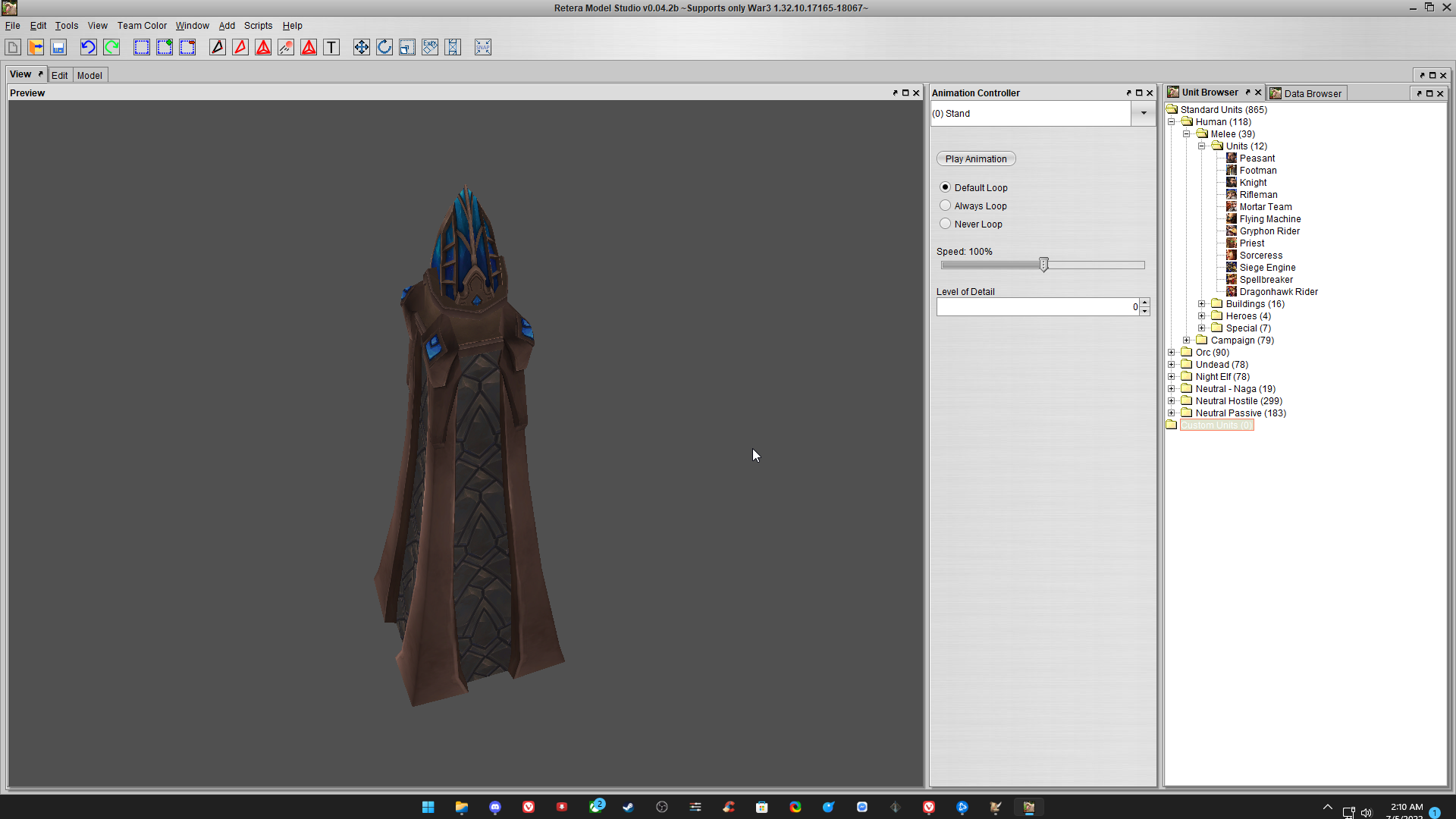Collapse the Human folder
Viewport: 1456px width, 819px height.
[x=1172, y=121]
